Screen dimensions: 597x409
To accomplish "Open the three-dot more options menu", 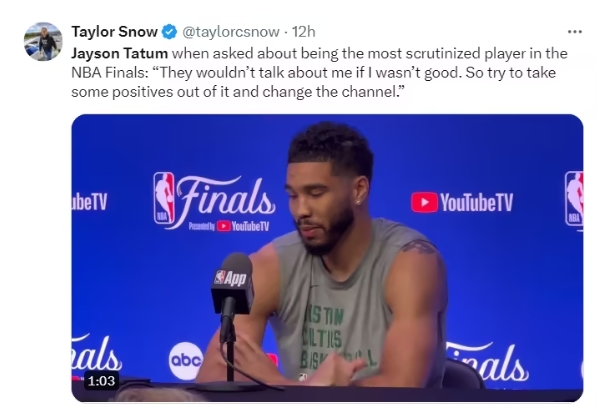I will pos(575,32).
